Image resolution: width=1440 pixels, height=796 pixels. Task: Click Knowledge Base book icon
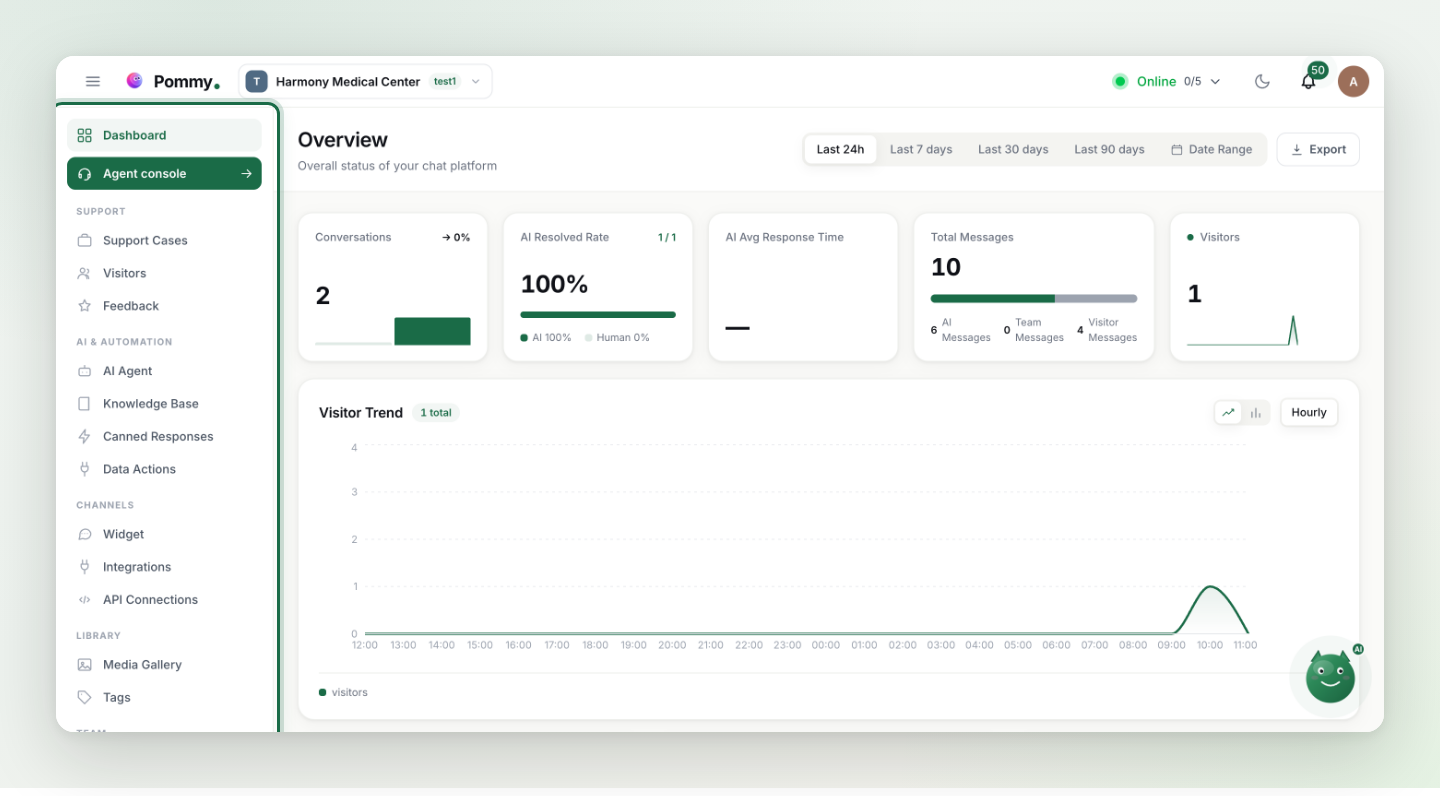[84, 404]
